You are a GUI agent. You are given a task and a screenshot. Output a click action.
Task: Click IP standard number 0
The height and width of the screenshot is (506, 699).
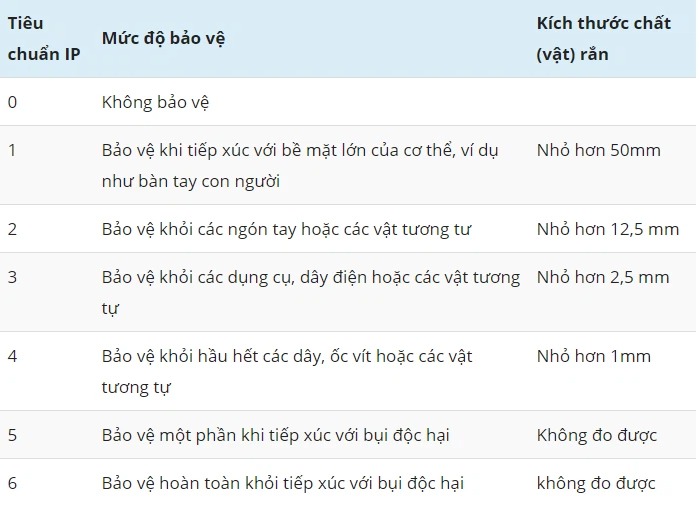(x=12, y=102)
